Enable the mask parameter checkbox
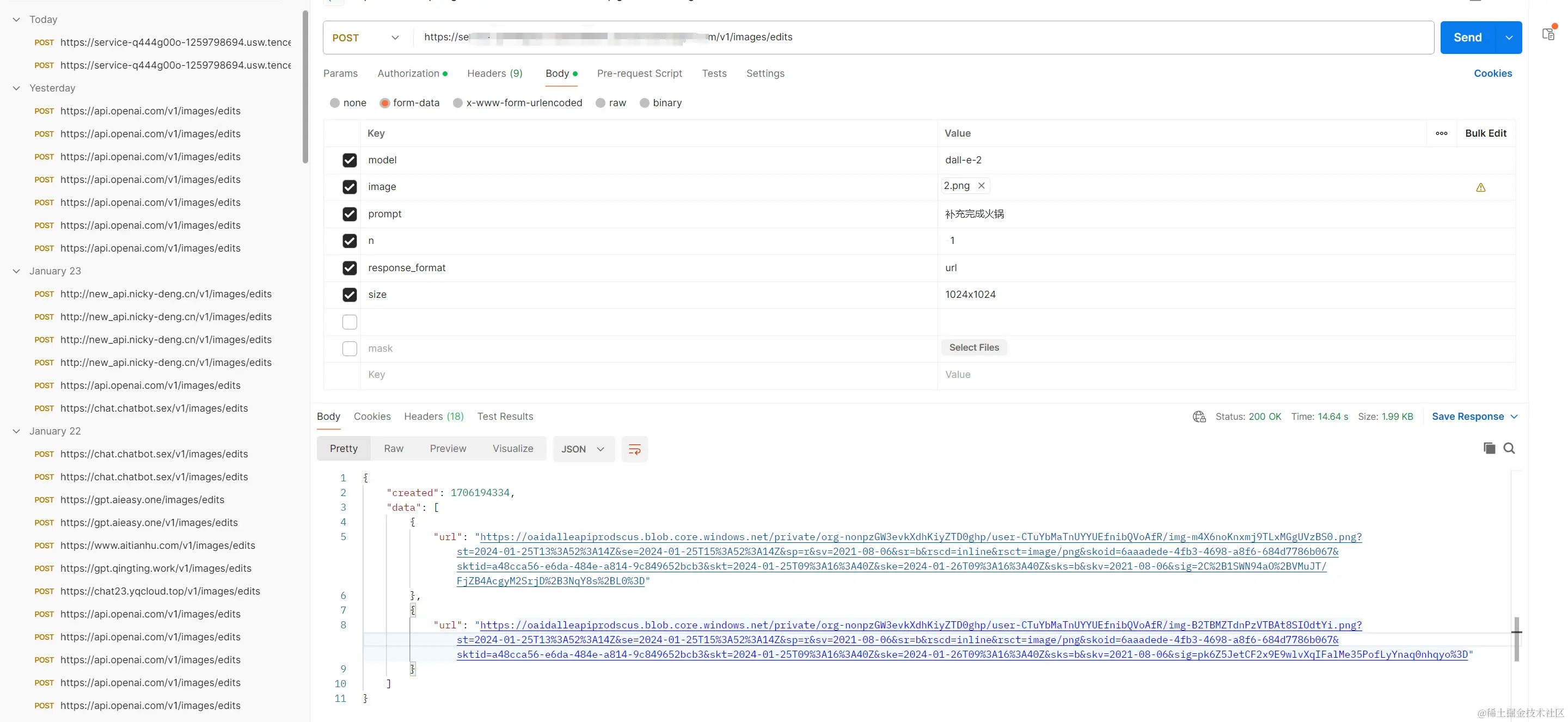The height and width of the screenshot is (722, 1568). point(350,348)
